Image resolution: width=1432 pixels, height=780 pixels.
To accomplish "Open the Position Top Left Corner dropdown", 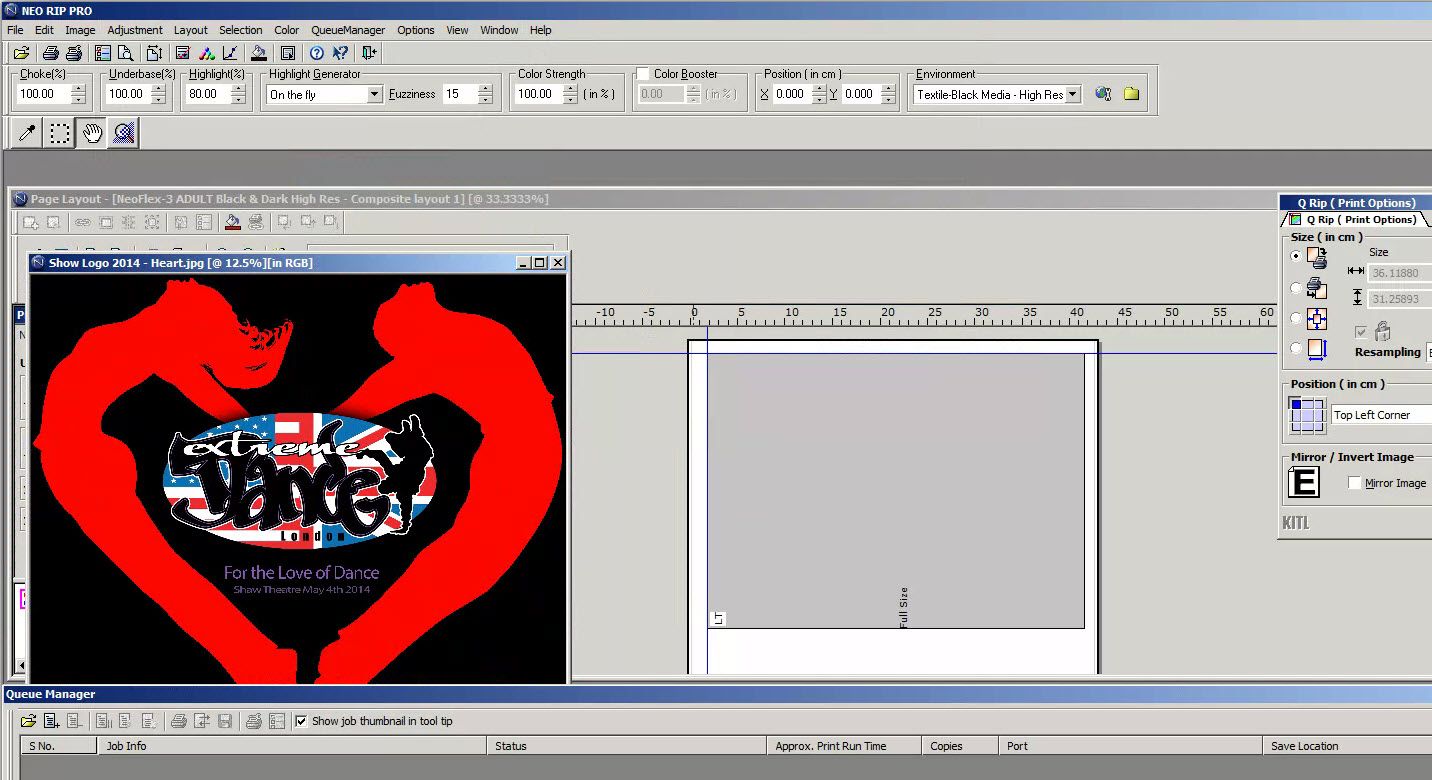I will point(1381,415).
